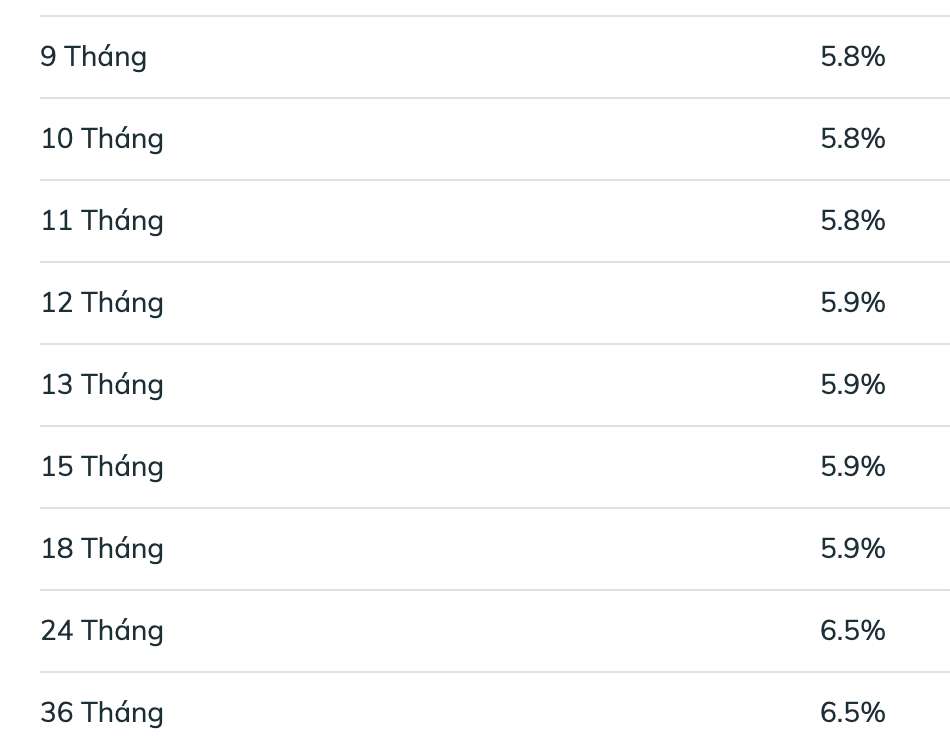Click the 6.5% rate for 36 Tháng
The height and width of the screenshot is (736, 950).
point(852,713)
